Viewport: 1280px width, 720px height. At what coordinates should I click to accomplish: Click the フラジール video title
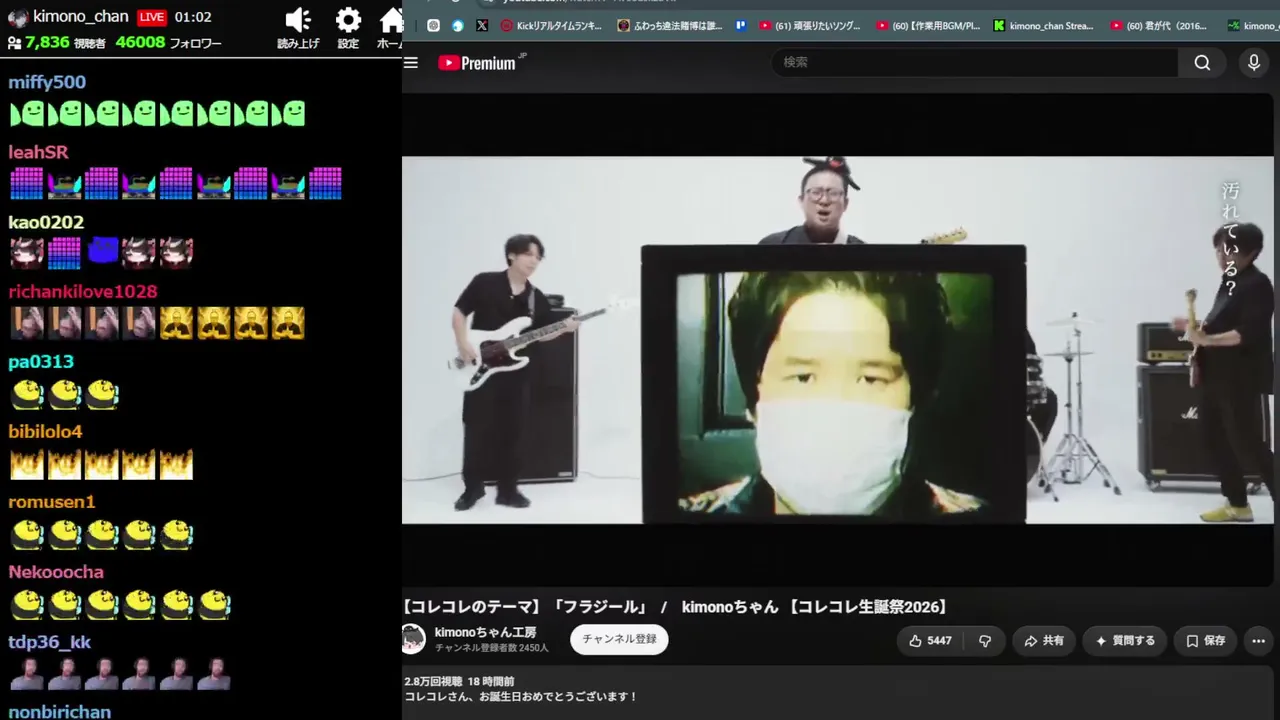point(675,607)
